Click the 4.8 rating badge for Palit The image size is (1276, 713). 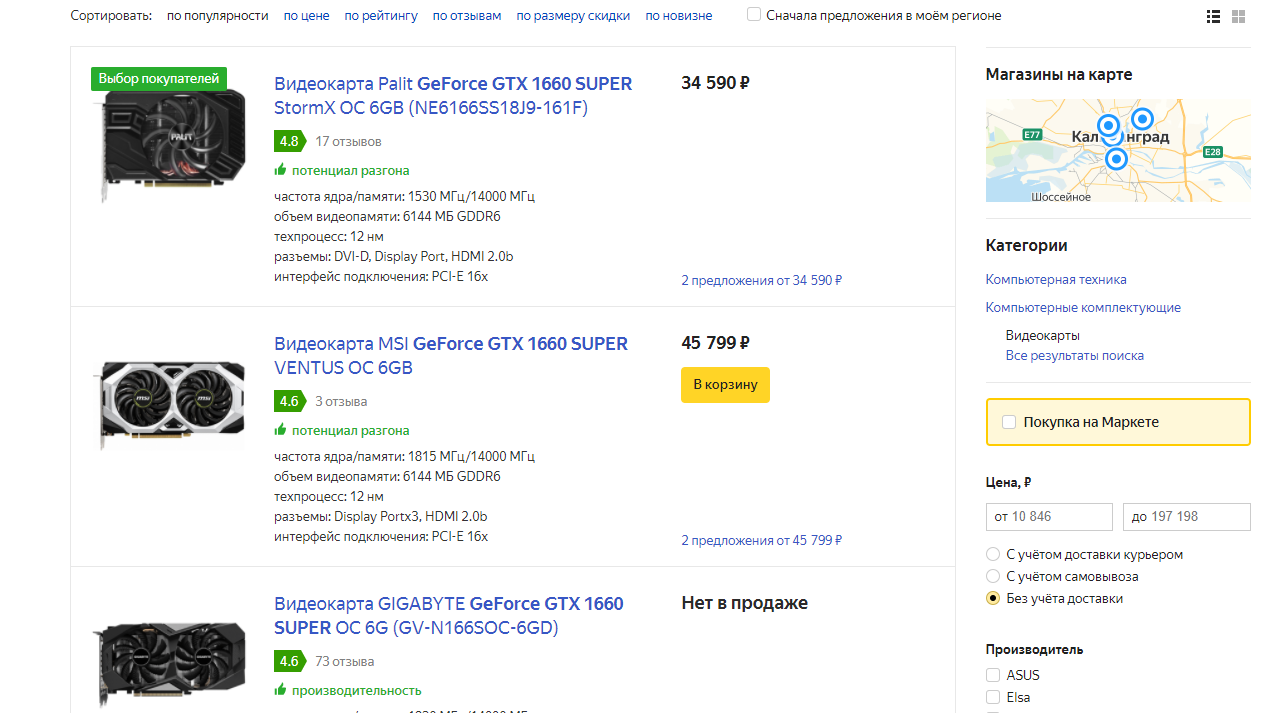(289, 141)
